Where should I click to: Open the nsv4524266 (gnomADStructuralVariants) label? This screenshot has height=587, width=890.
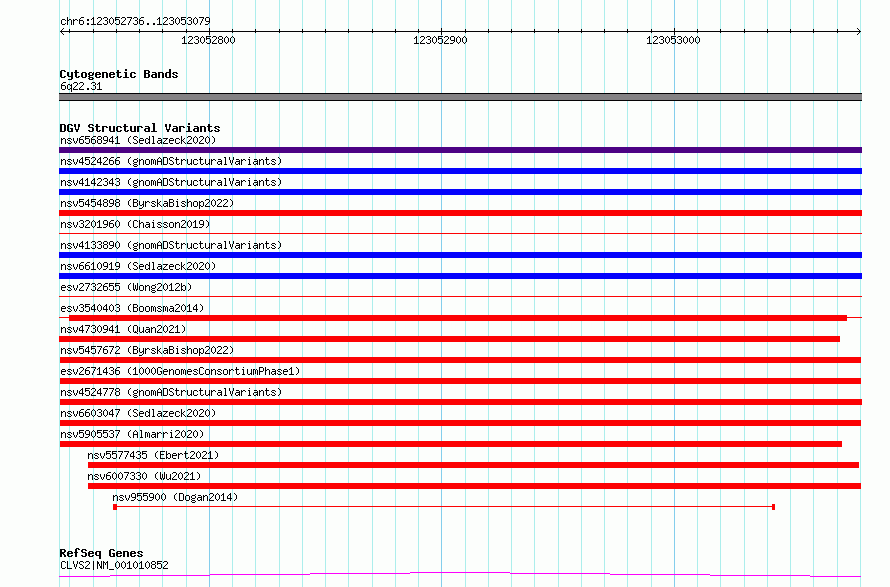coord(171,161)
